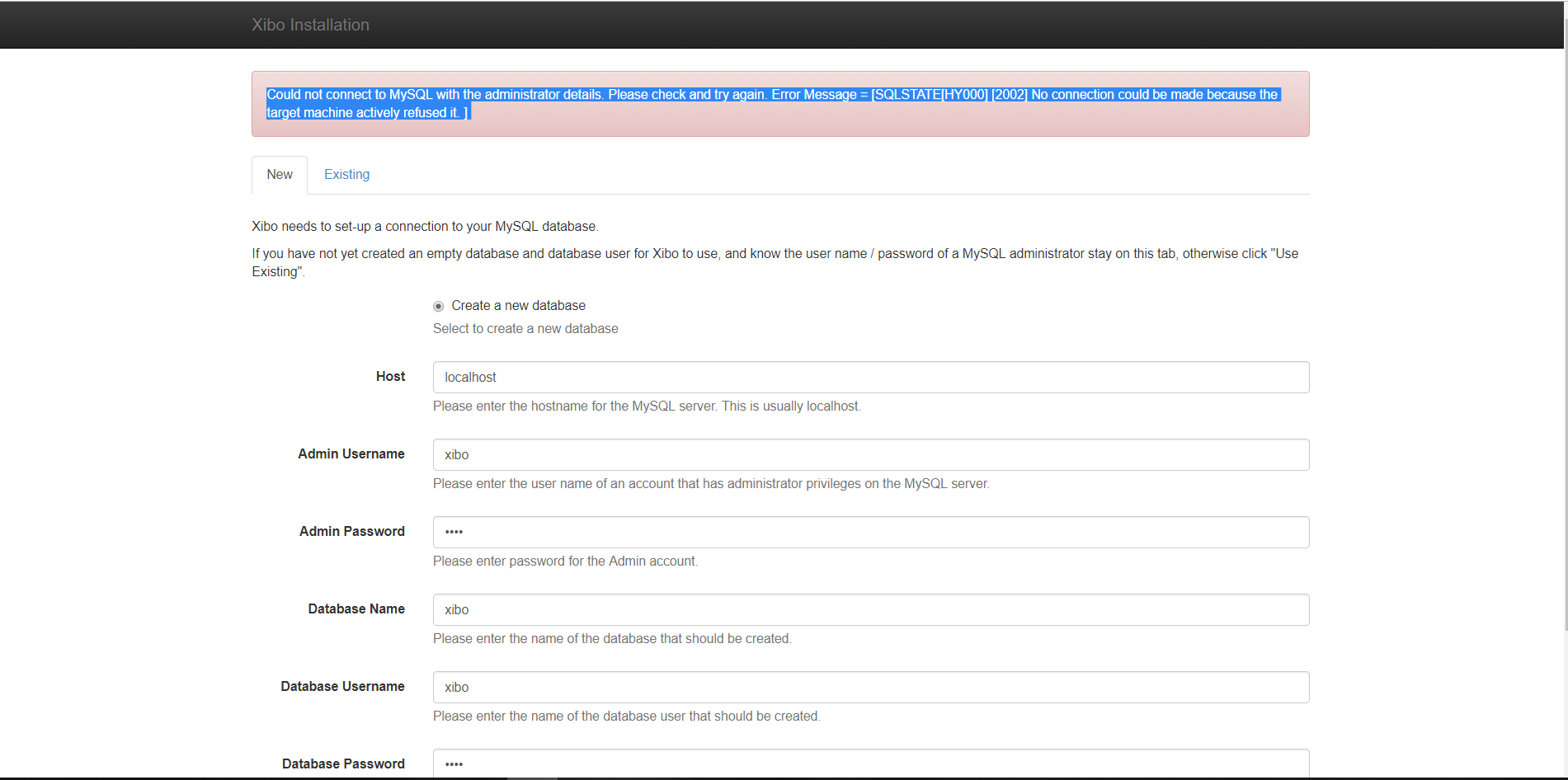
Task: Switch to the Existing tab
Action: pyautogui.click(x=346, y=175)
